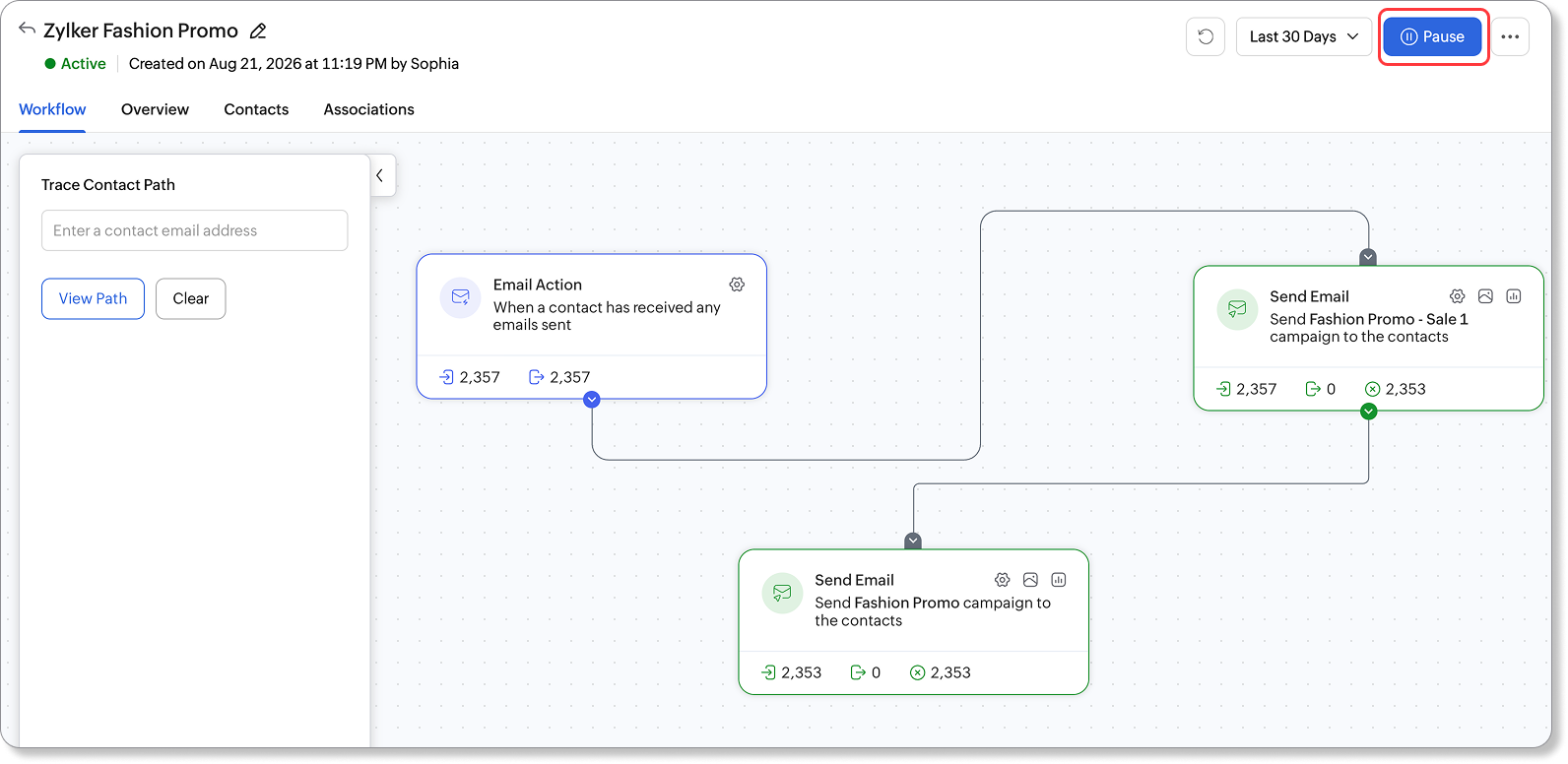Click the blue connector under Email Action
This screenshot has width=1568, height=764.
[x=592, y=400]
